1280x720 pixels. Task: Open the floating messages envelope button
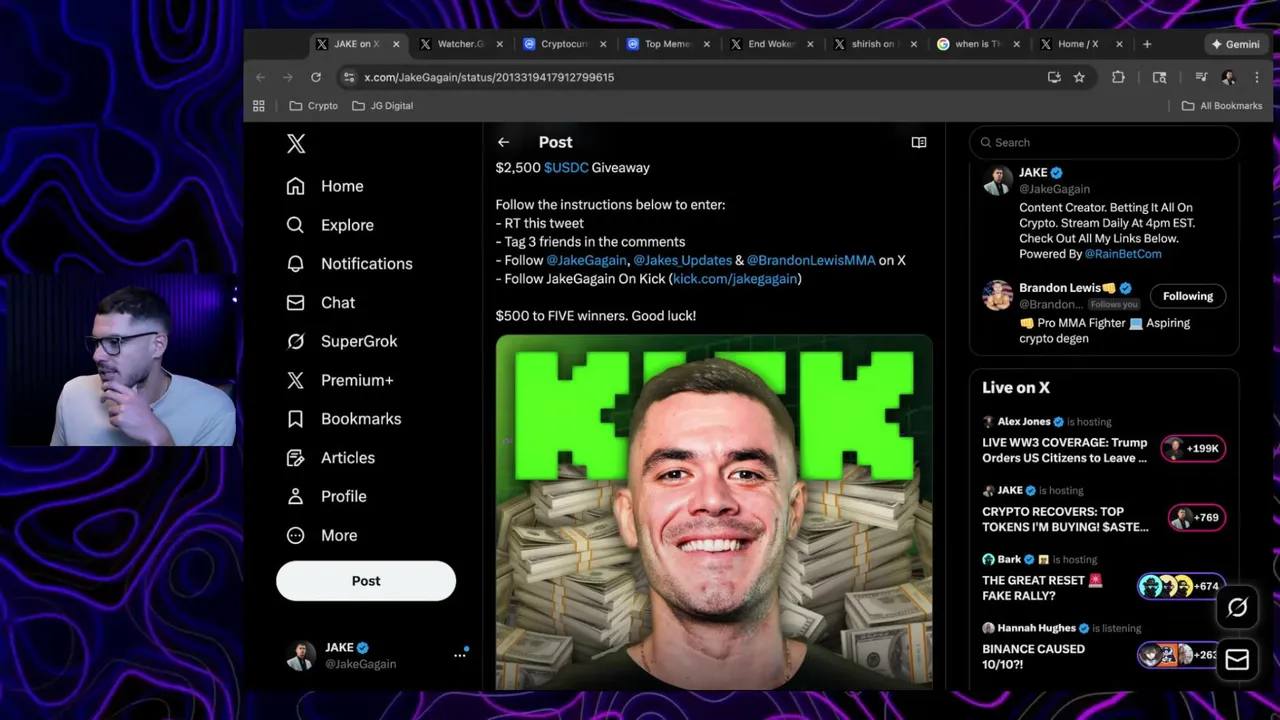pos(1237,659)
